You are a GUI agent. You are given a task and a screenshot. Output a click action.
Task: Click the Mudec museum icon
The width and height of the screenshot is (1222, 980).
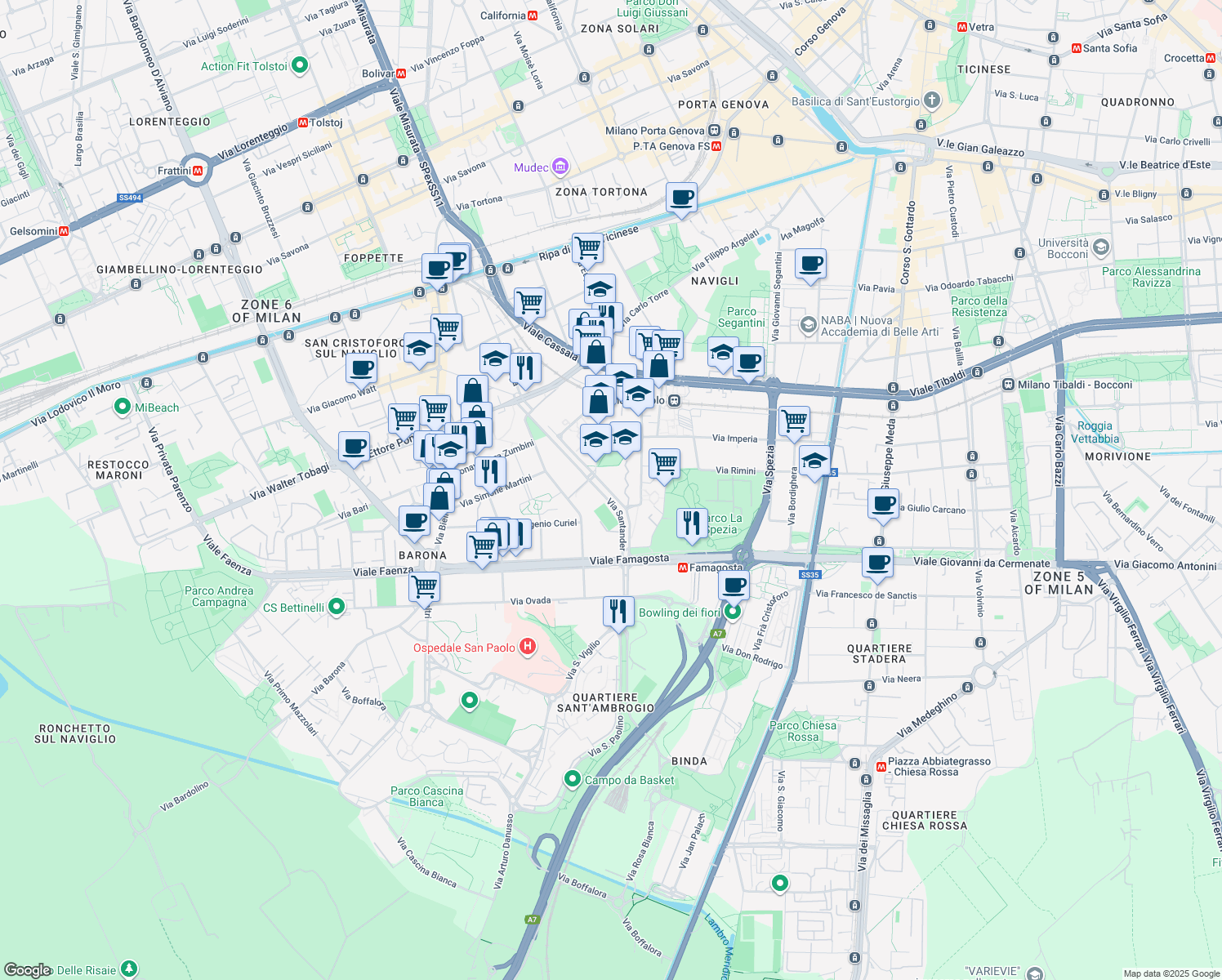click(559, 166)
